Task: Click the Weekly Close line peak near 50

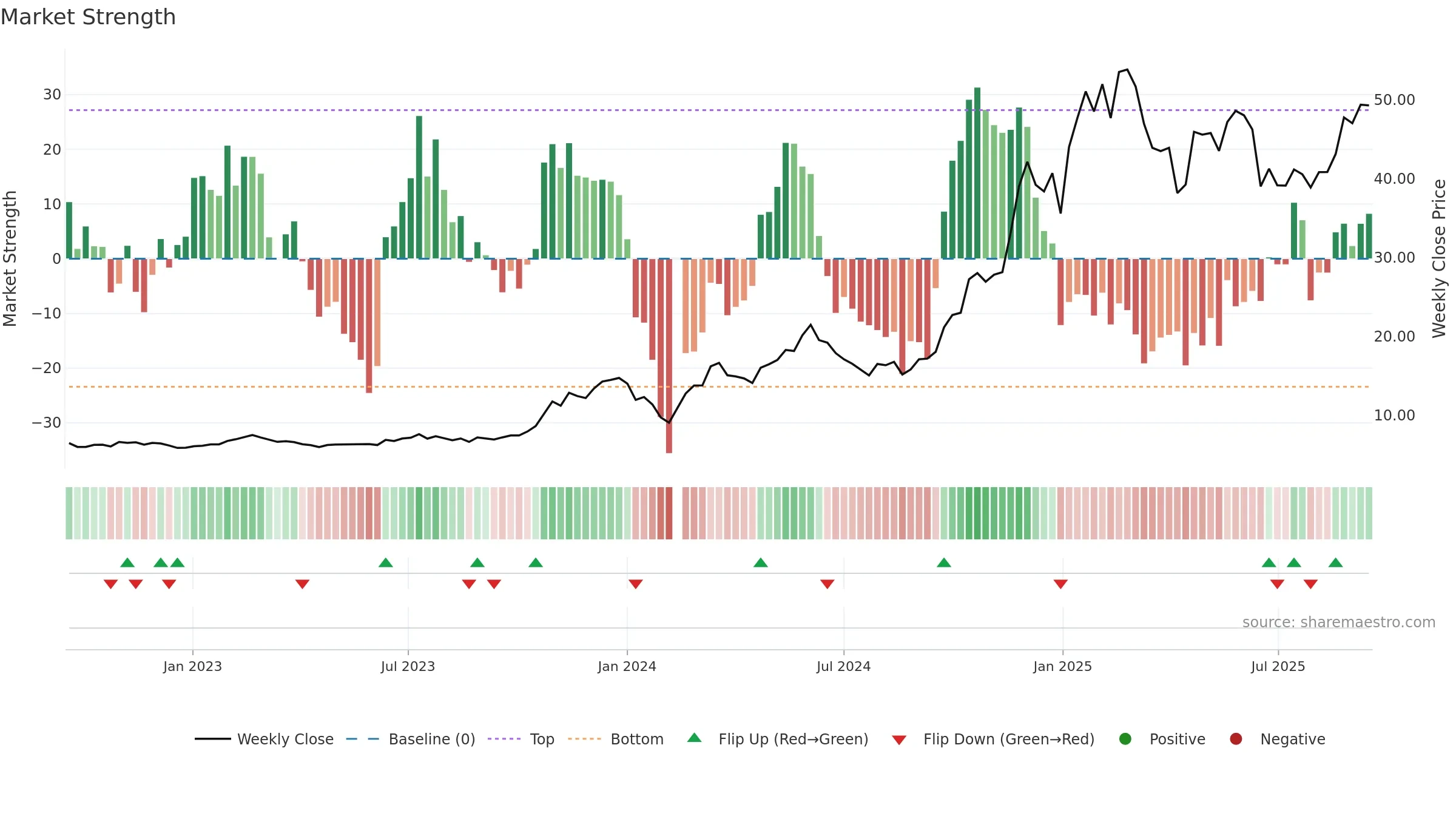Action: coord(1127,70)
